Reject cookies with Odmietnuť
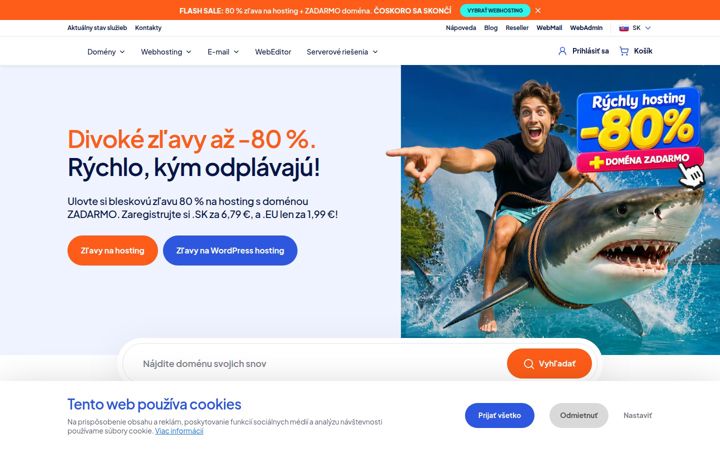Screen dimensions: 720x450 click(x=579, y=415)
